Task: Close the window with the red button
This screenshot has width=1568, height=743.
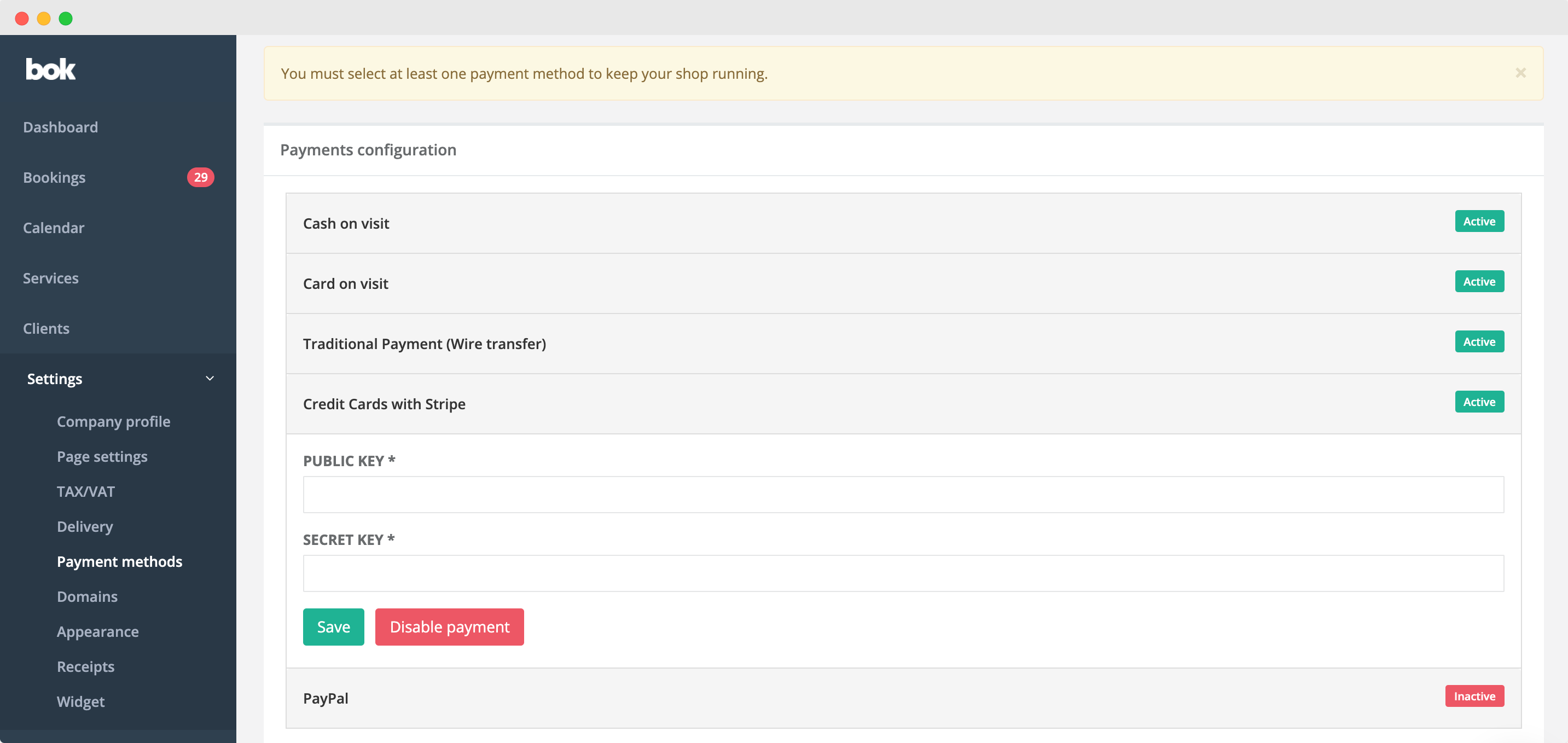Action: point(22,18)
